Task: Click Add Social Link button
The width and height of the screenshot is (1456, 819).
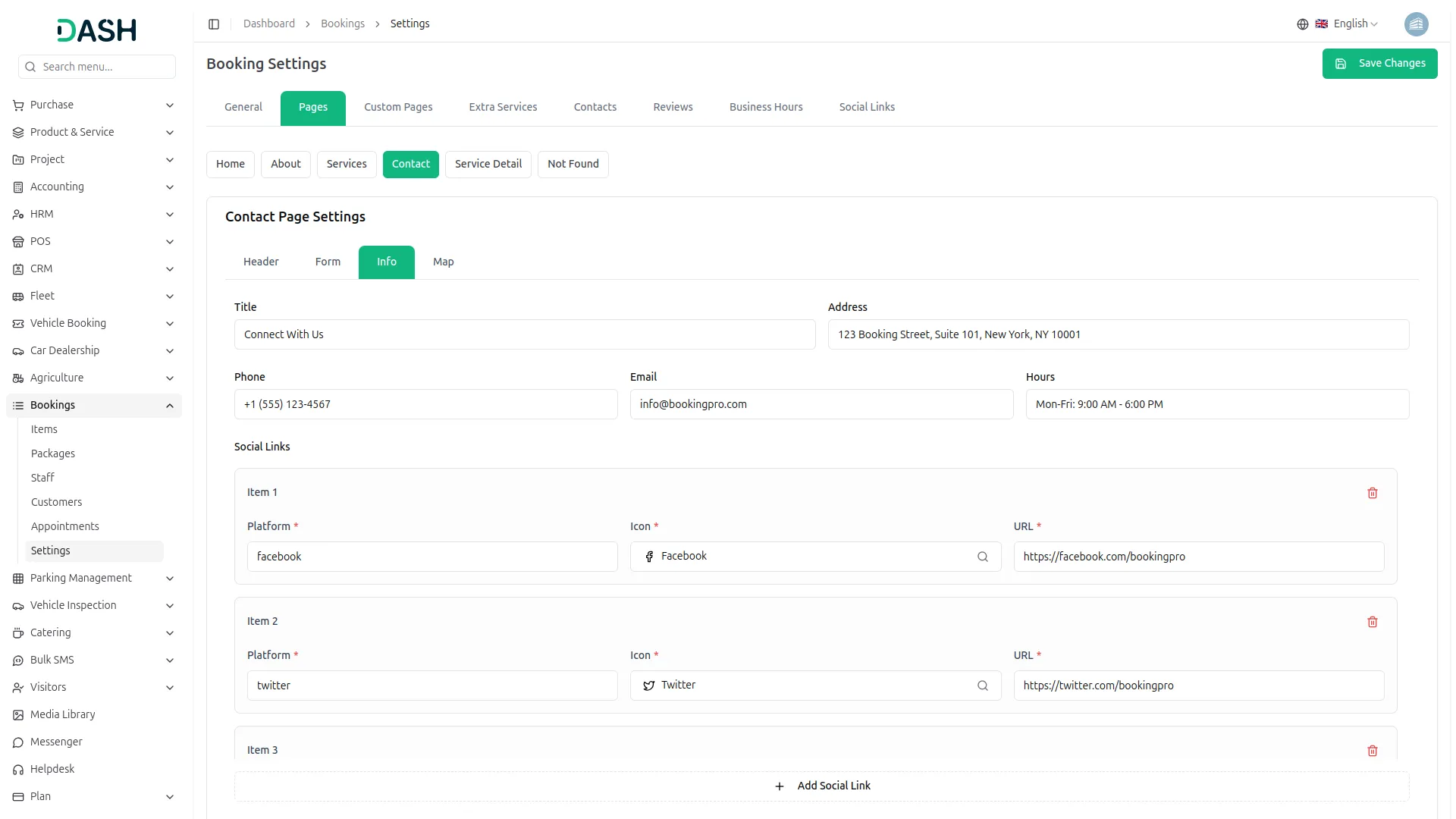Action: [822, 786]
